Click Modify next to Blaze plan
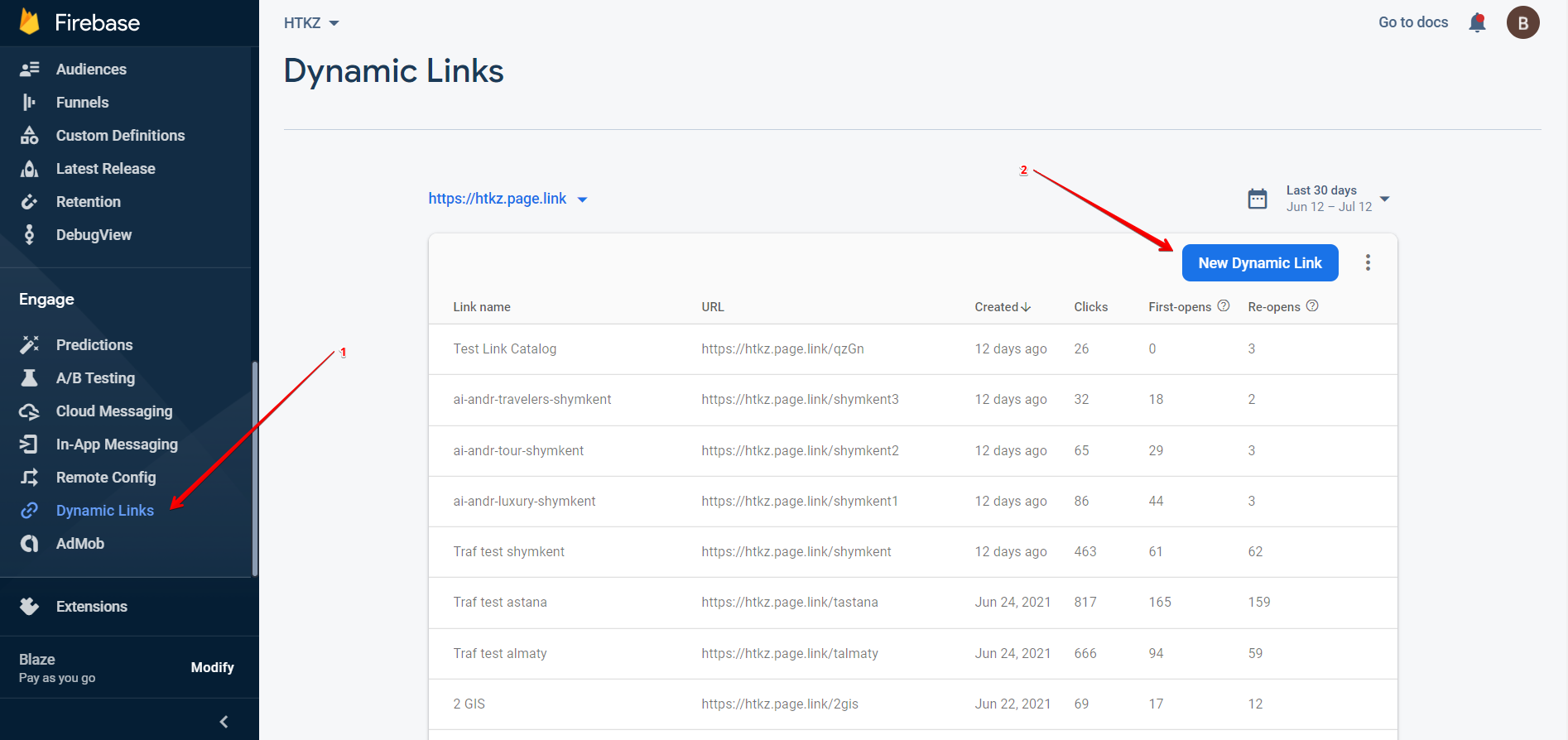This screenshot has height=740, width=1568. 212,667
